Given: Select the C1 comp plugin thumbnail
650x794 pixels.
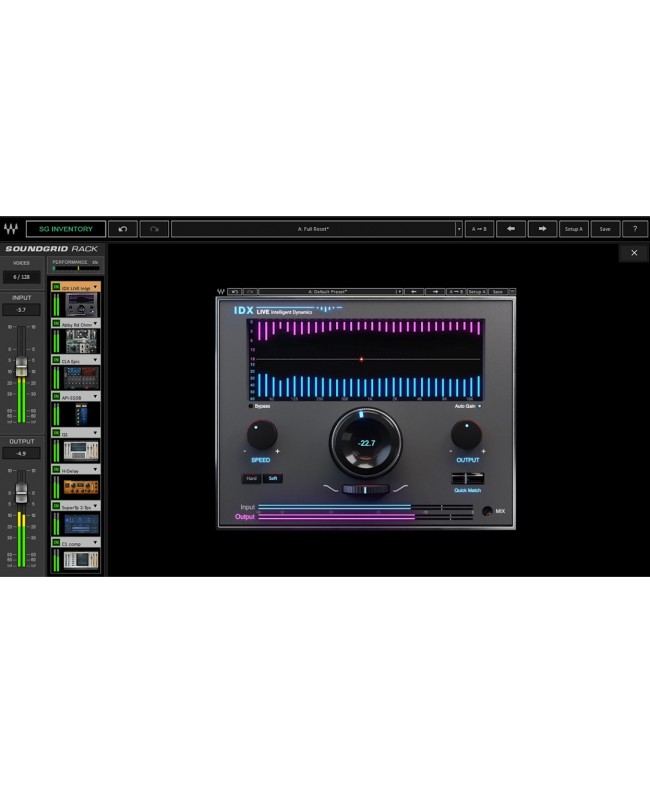Looking at the screenshot, I should (81, 560).
